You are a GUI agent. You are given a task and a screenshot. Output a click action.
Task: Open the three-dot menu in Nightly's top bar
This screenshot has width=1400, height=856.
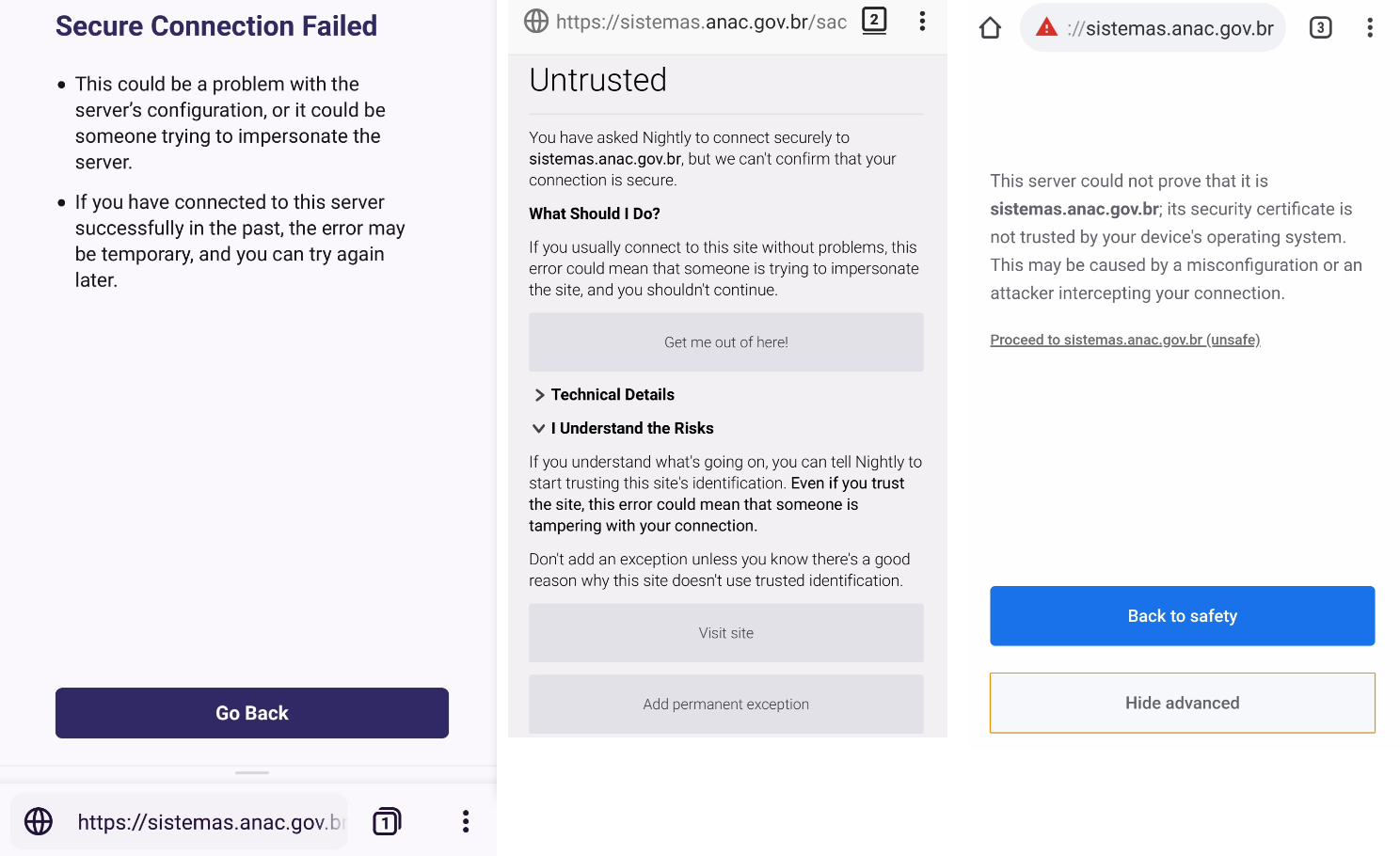tap(921, 21)
